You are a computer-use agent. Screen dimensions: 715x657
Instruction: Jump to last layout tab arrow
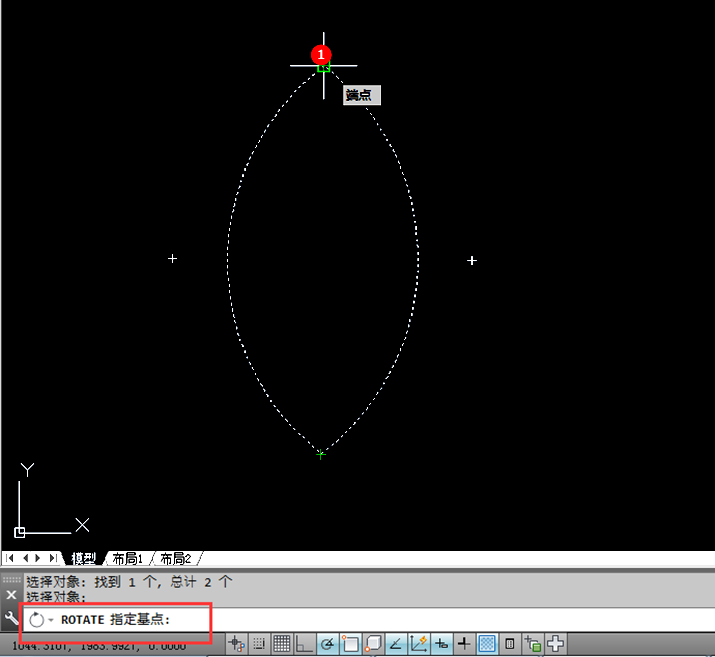click(x=53, y=558)
